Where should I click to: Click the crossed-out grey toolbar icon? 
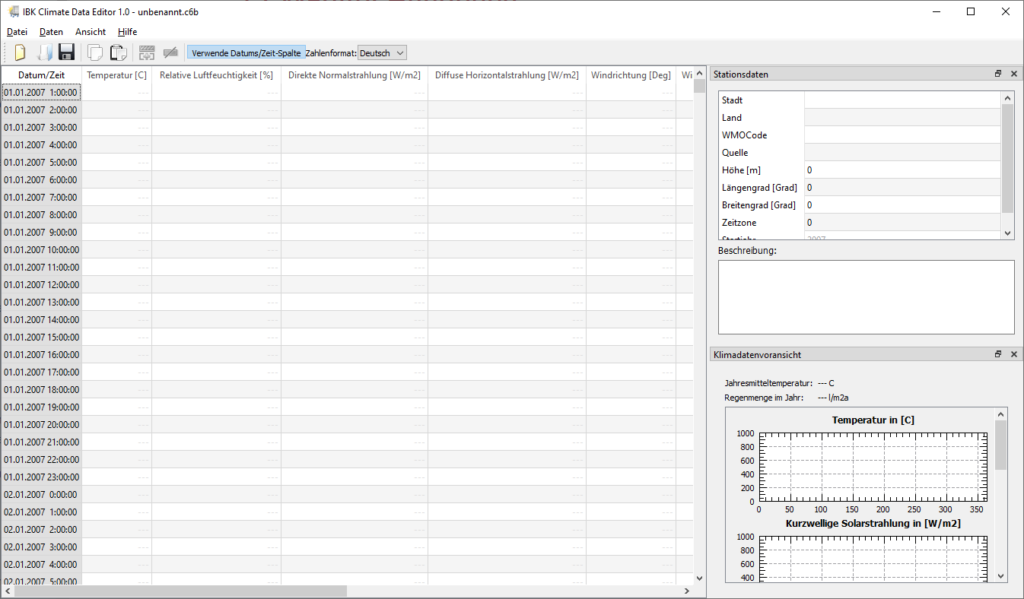170,52
